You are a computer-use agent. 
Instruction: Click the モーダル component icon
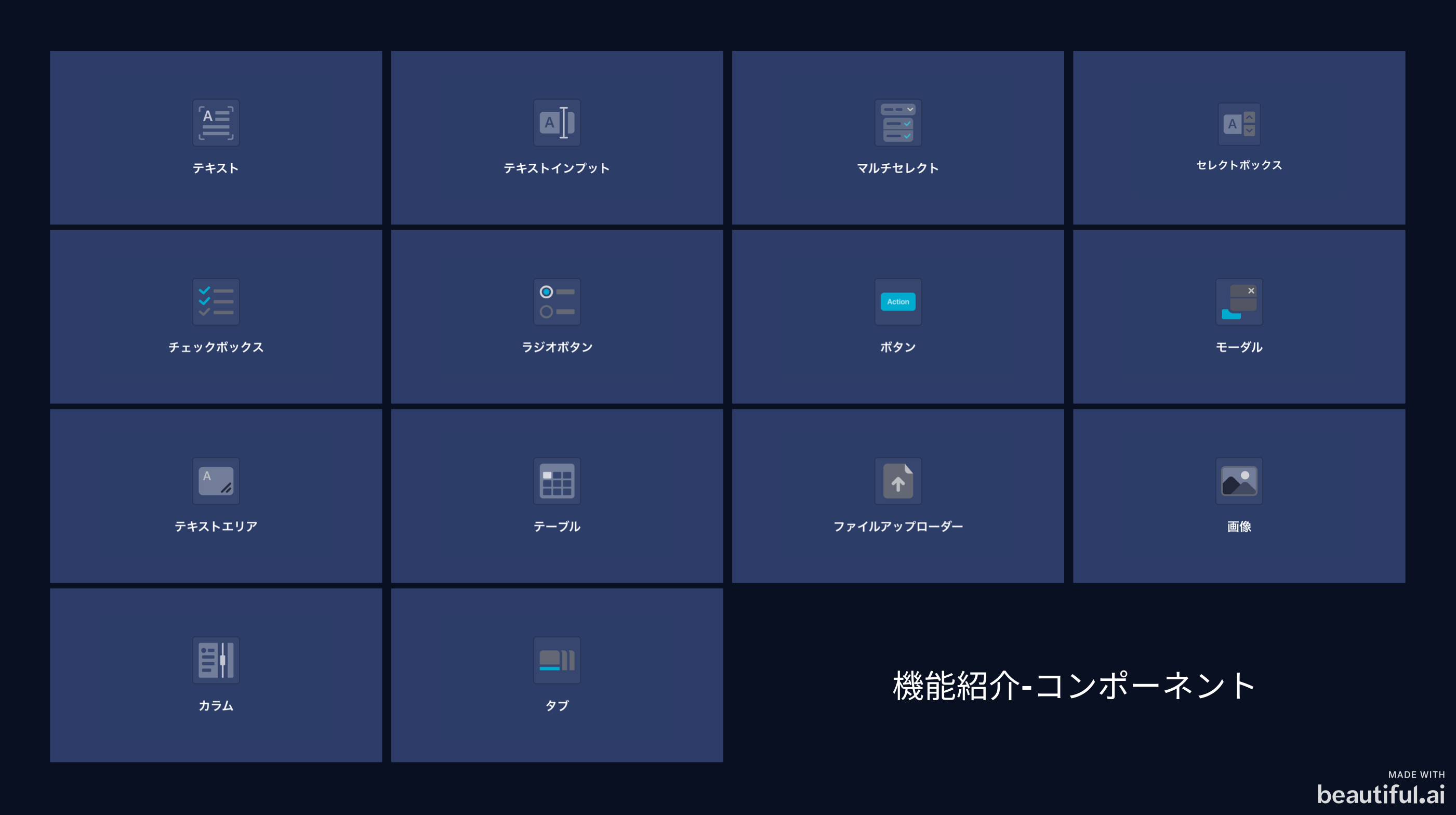[x=1238, y=302]
